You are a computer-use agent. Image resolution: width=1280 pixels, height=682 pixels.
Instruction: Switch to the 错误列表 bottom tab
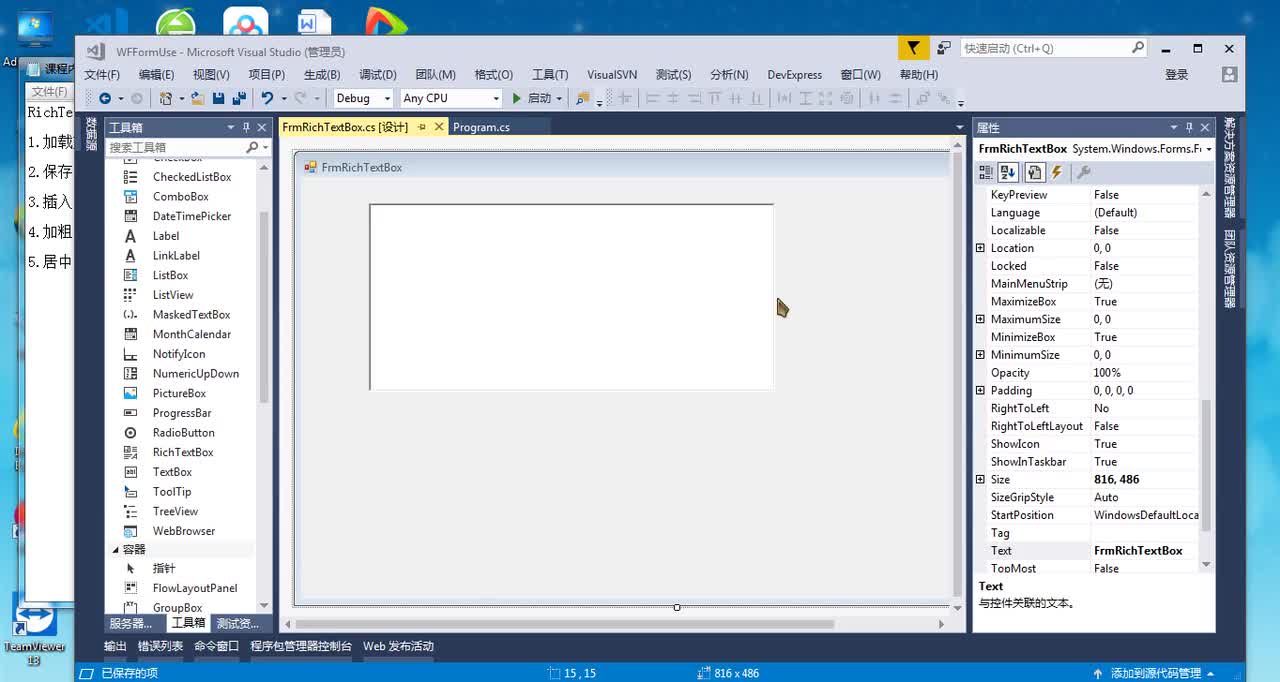160,646
